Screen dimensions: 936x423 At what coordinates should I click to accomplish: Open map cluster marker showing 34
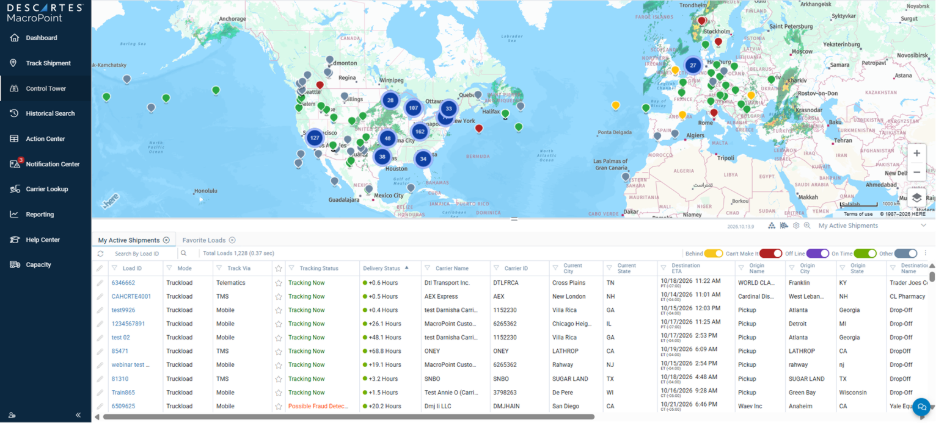pos(423,159)
